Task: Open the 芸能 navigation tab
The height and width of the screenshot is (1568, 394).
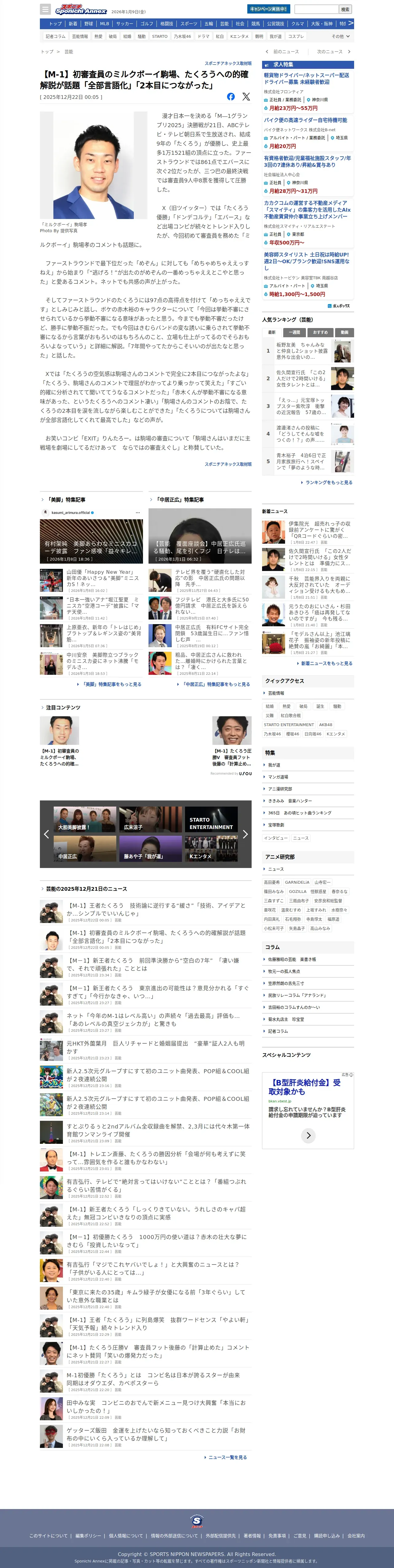Action: click(x=224, y=24)
